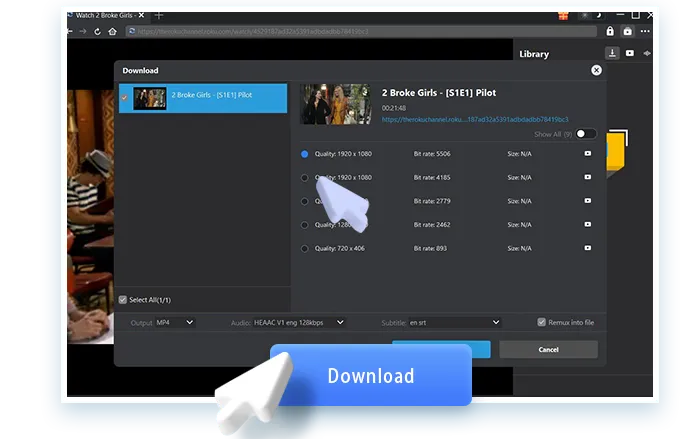This screenshot has width=686, height=439.
Task: Click the 00:21:48 duration text
Action: [394, 108]
